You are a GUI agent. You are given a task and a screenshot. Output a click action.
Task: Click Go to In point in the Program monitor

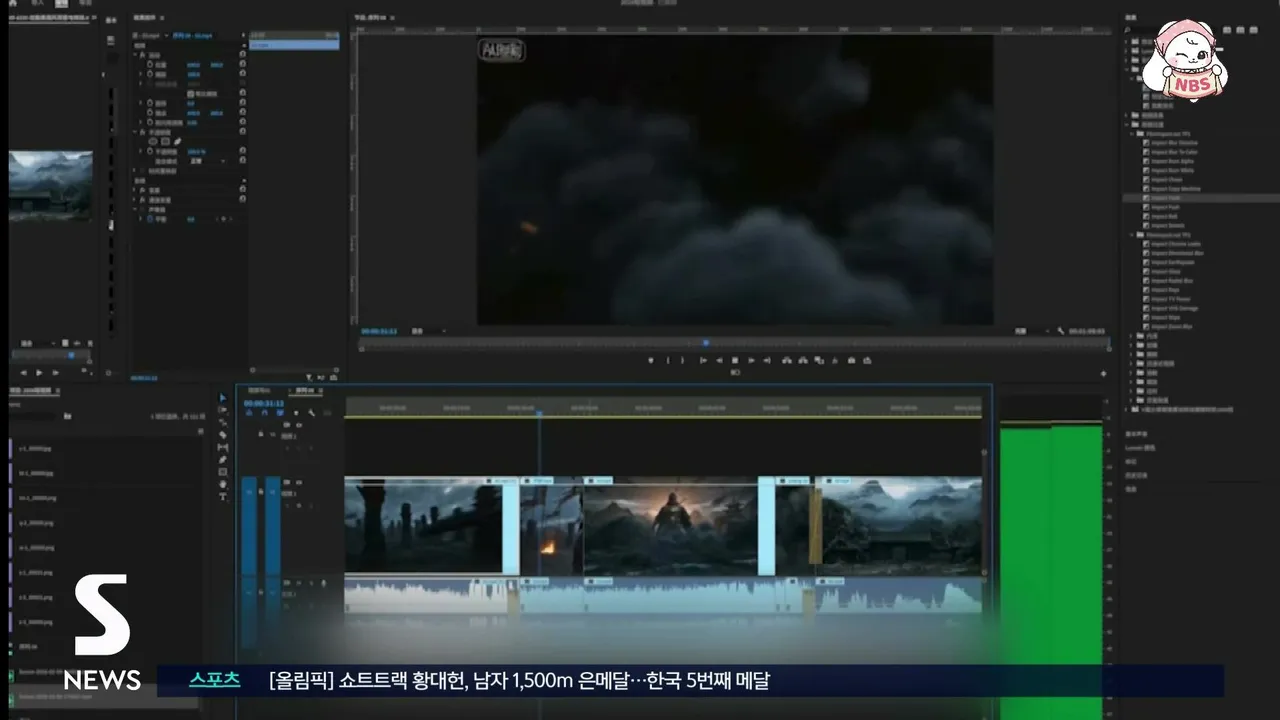703,360
